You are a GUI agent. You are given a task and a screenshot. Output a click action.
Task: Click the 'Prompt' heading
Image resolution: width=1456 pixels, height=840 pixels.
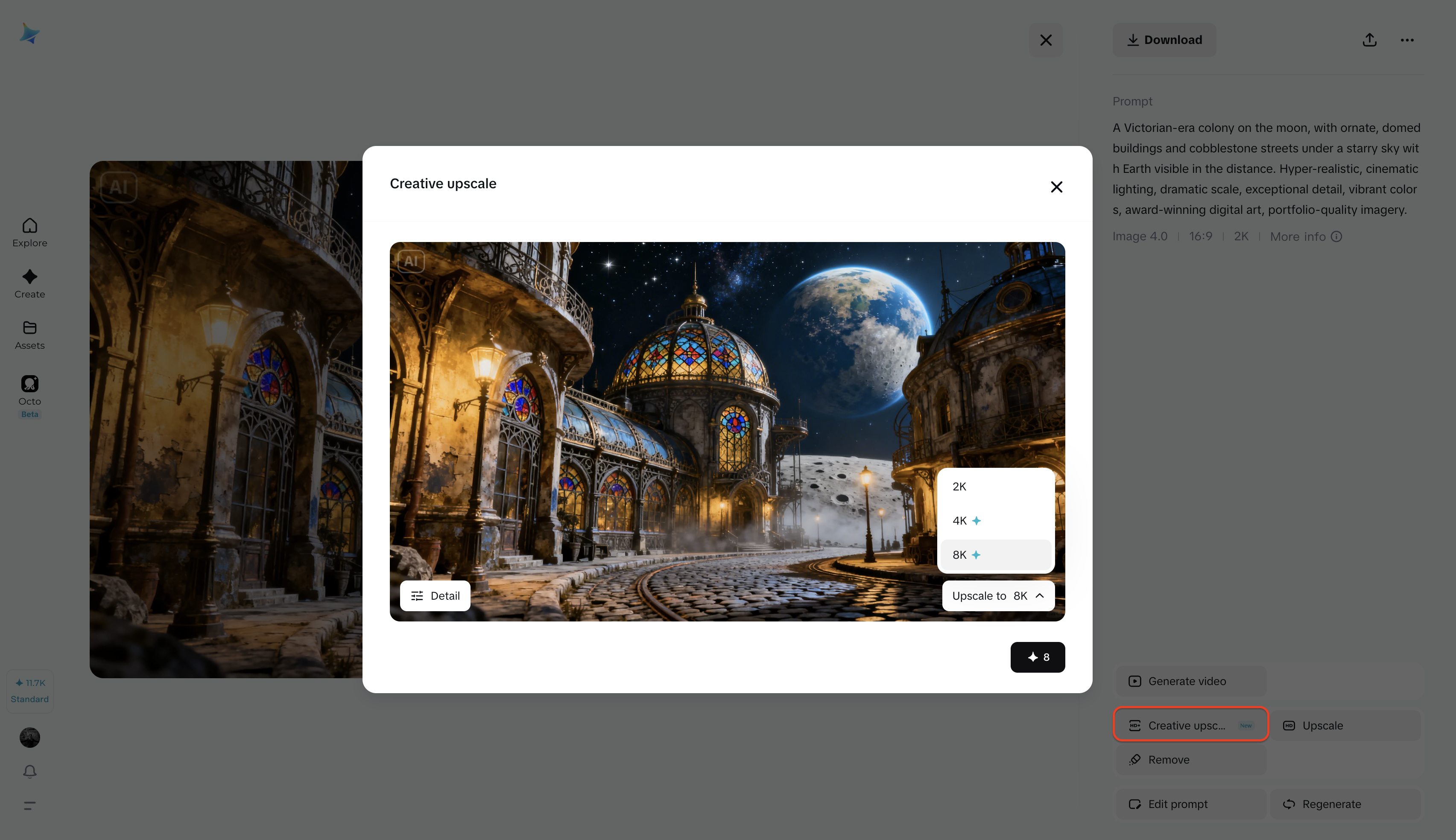pos(1132,101)
